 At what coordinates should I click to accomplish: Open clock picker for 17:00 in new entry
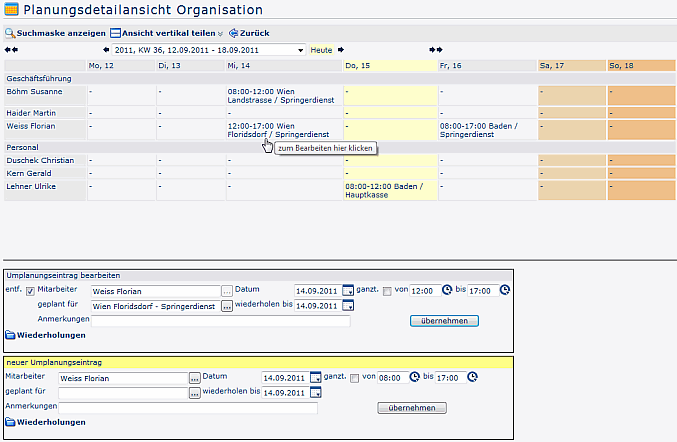[x=472, y=377]
